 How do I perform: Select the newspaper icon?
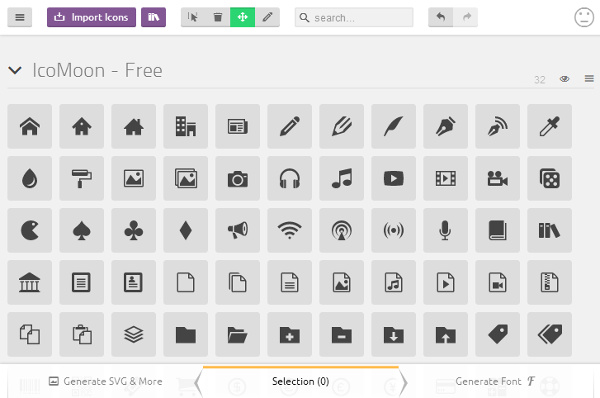click(x=238, y=126)
